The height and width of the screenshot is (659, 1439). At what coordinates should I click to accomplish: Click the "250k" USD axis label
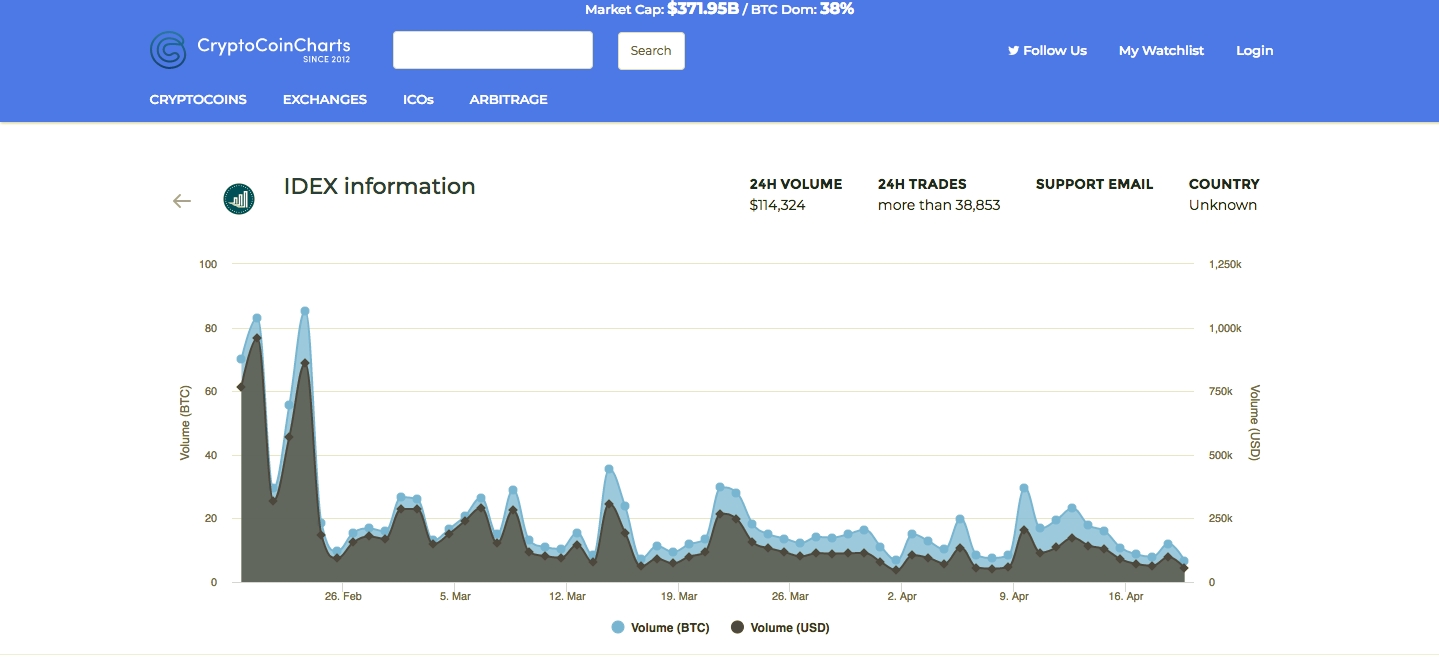click(x=1221, y=519)
